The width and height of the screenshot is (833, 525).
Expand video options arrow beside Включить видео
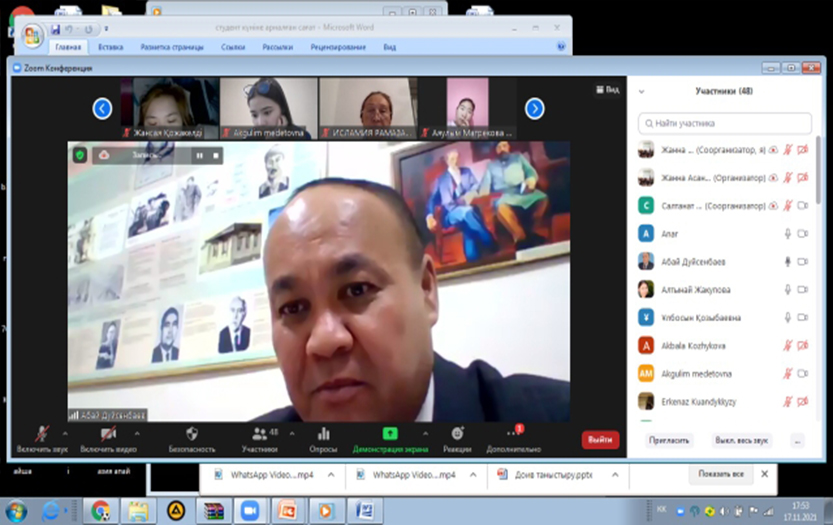pos(137,433)
